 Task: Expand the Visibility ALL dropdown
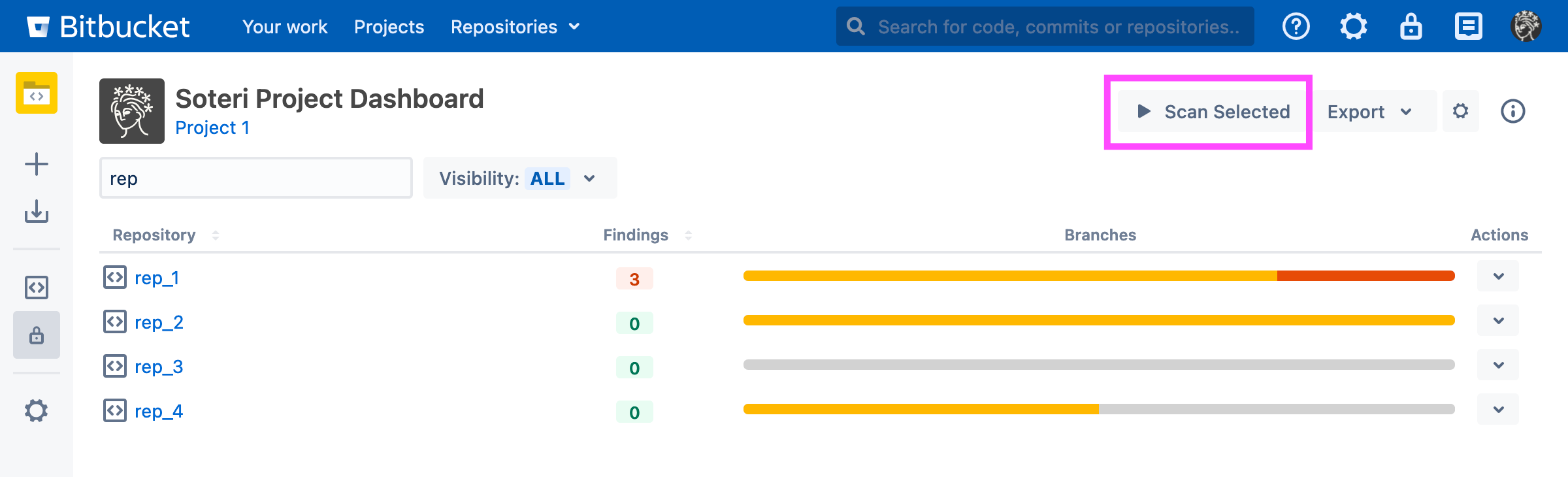coord(519,178)
